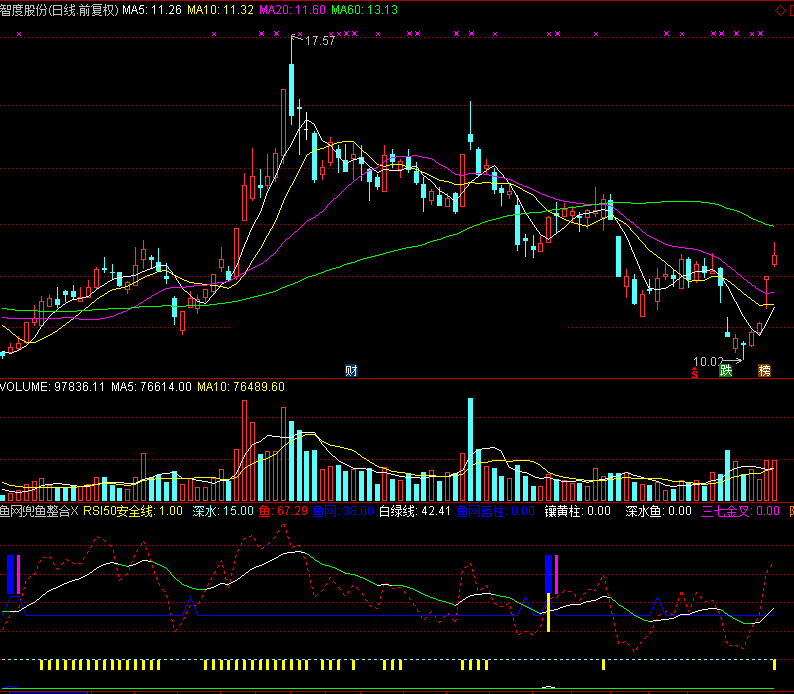Click the 智度股份(日线.前复权) chart title
Viewport: 794px width, 694px height.
(59, 10)
